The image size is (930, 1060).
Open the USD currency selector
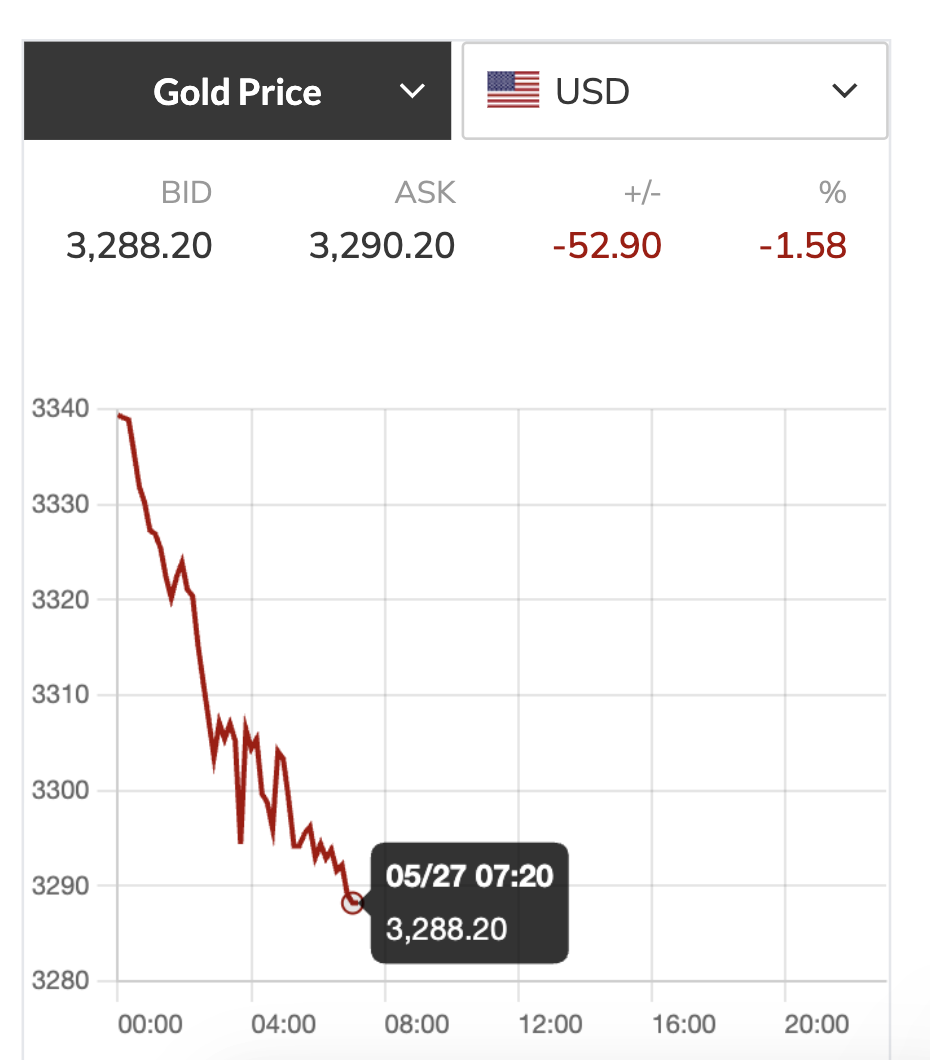point(674,91)
